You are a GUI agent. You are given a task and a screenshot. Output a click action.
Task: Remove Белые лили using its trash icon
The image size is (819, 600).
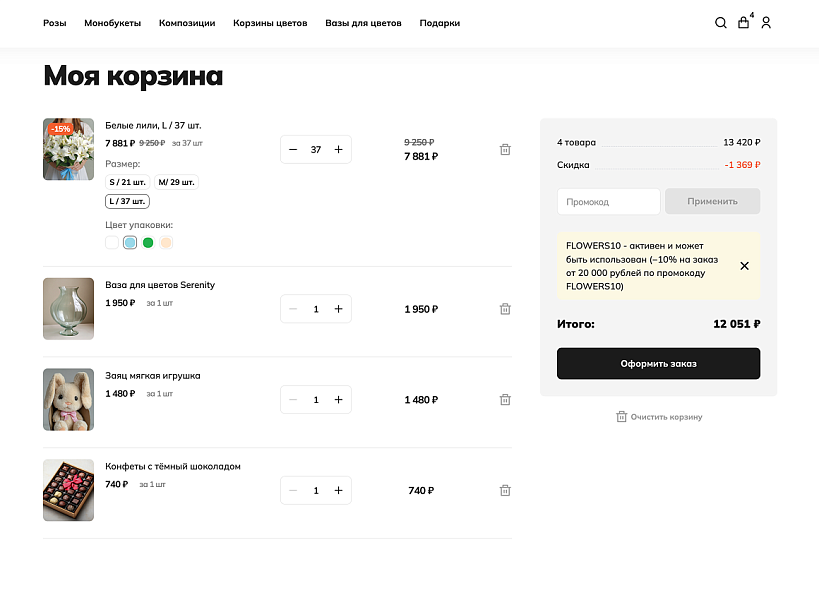(x=505, y=149)
